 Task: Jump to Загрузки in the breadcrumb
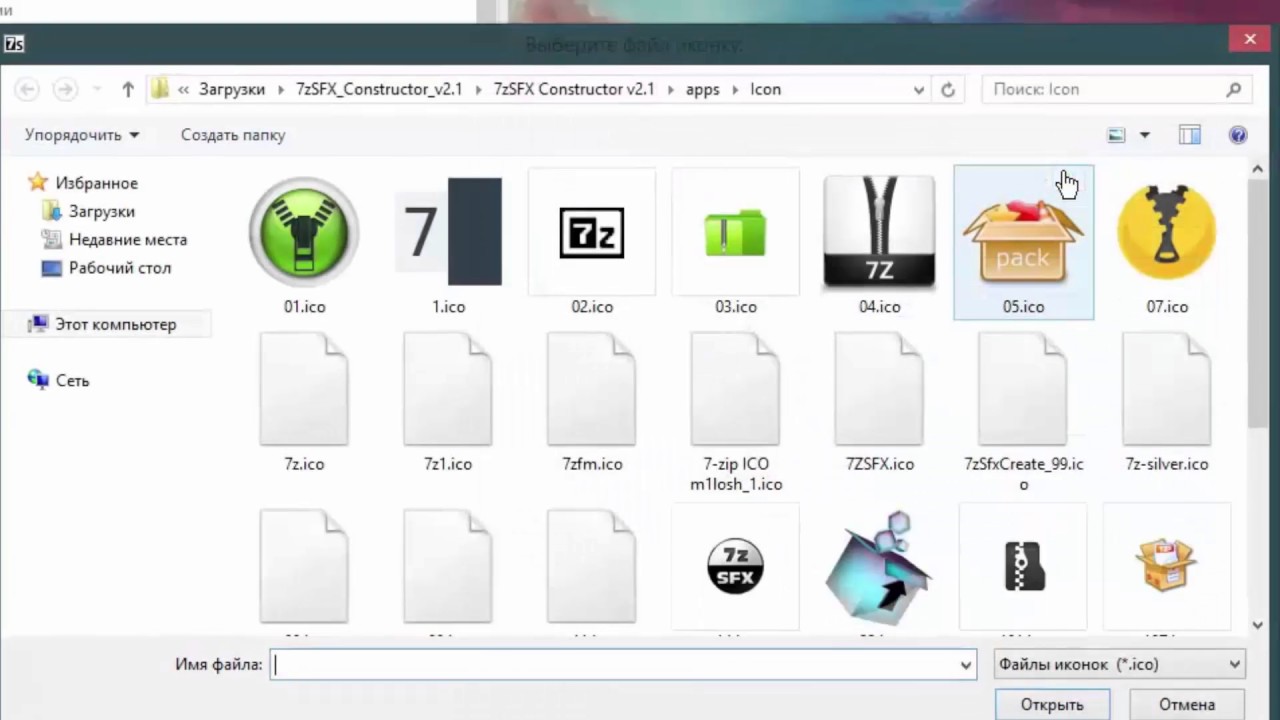pos(232,89)
